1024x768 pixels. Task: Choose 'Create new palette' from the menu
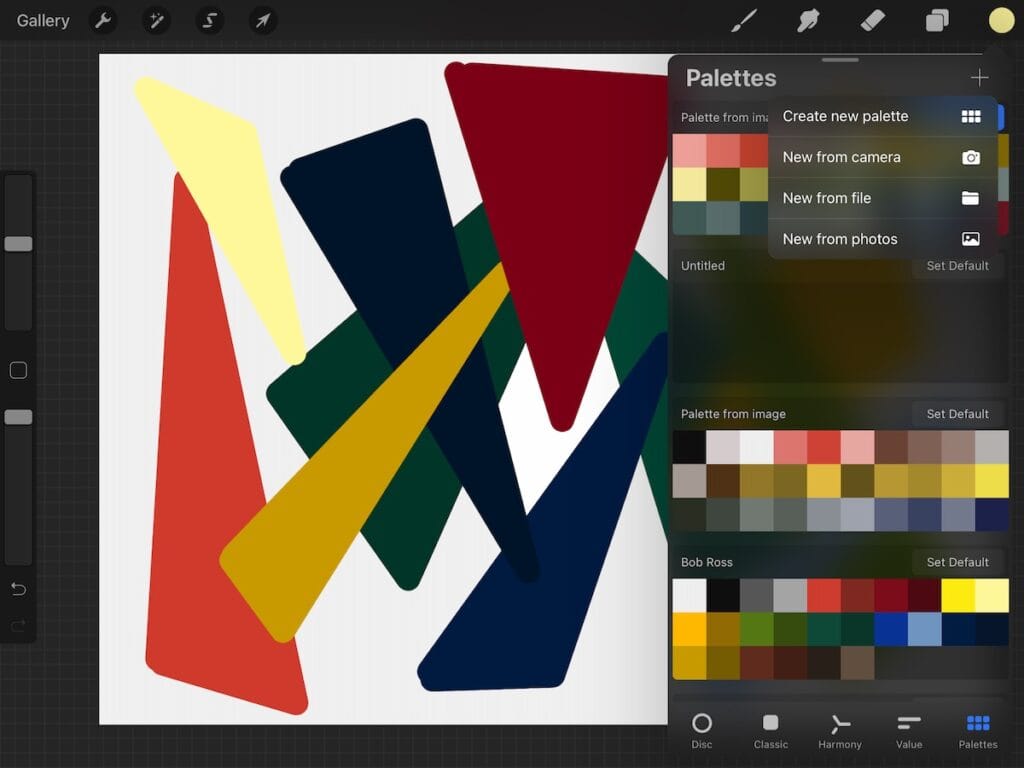point(845,116)
